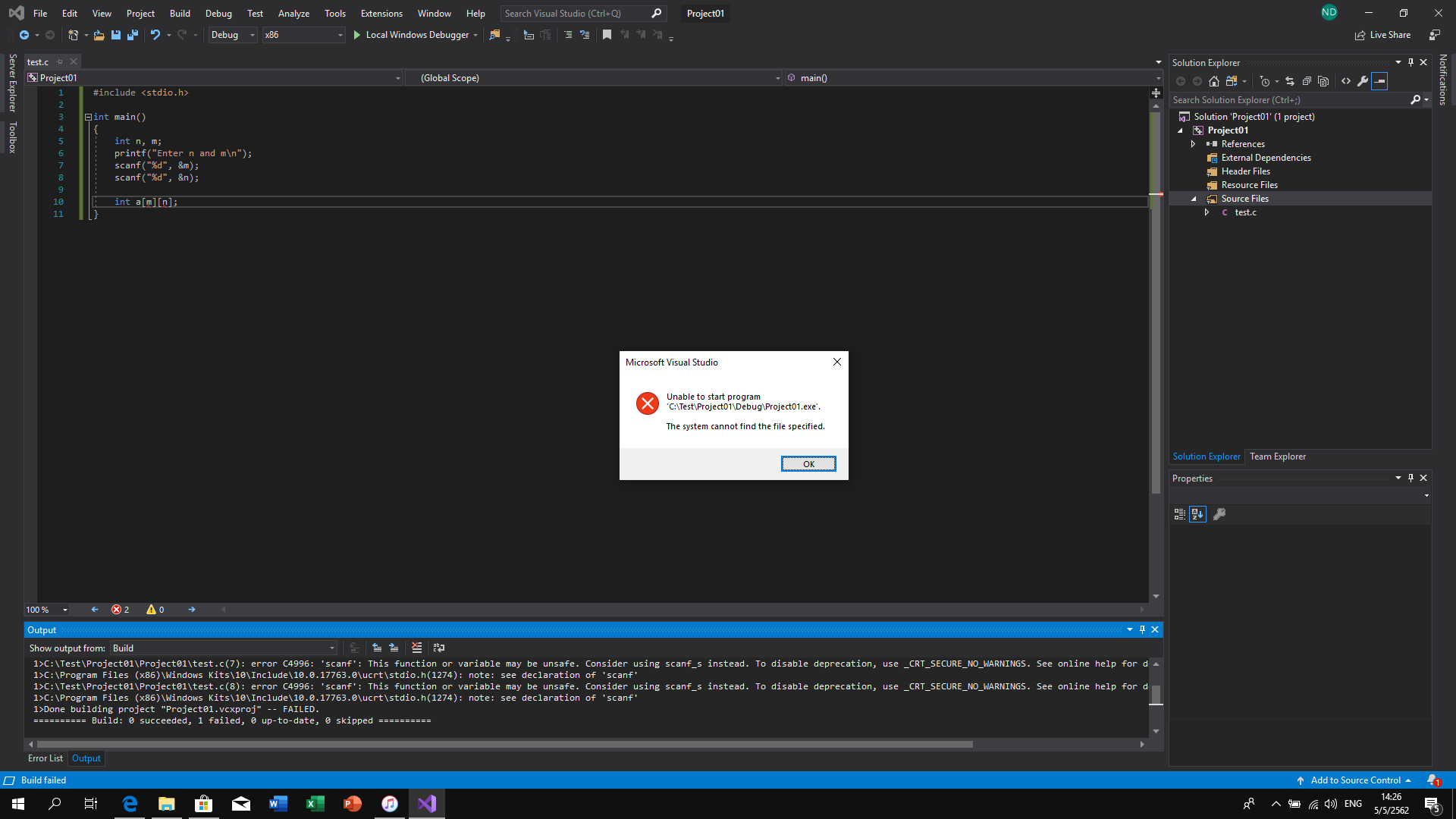Open the File menu
This screenshot has width=1456, height=819.
40,14
